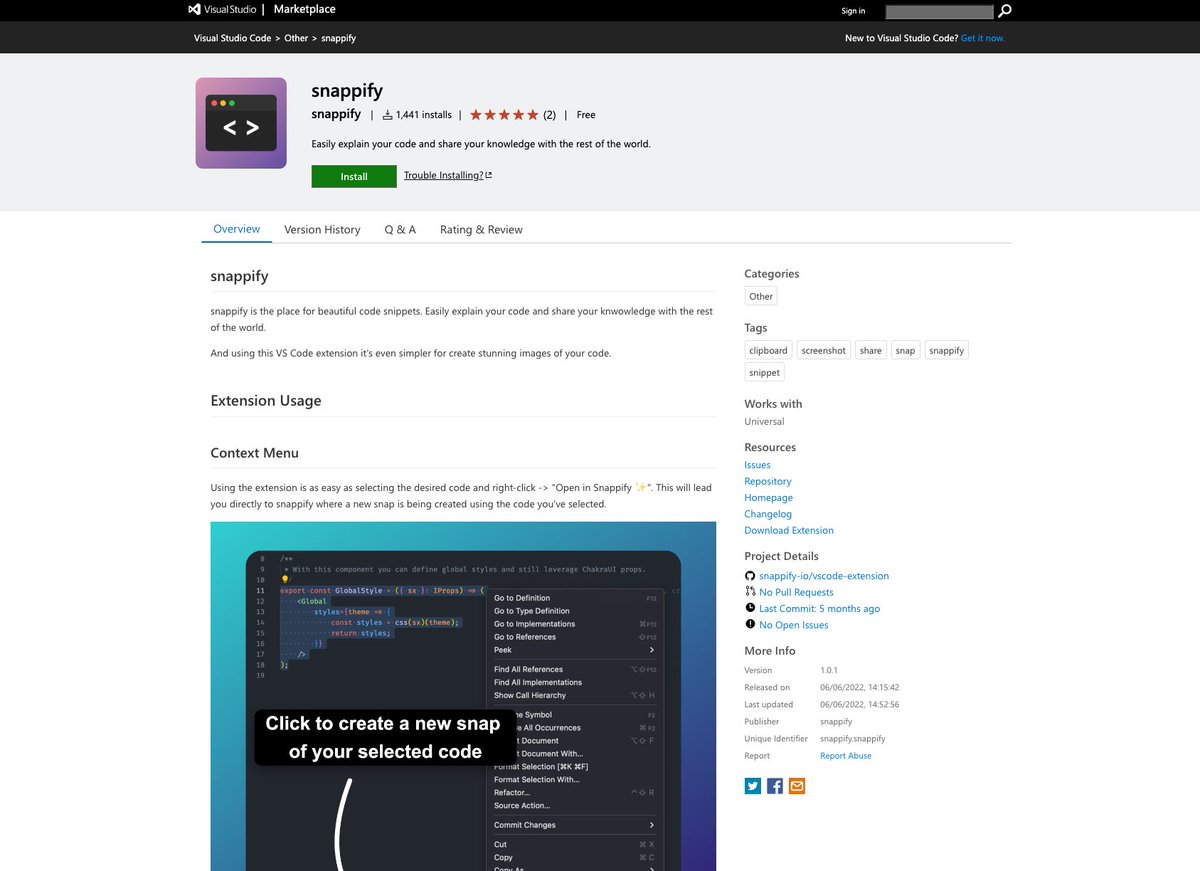Click the snippet tag

764,372
